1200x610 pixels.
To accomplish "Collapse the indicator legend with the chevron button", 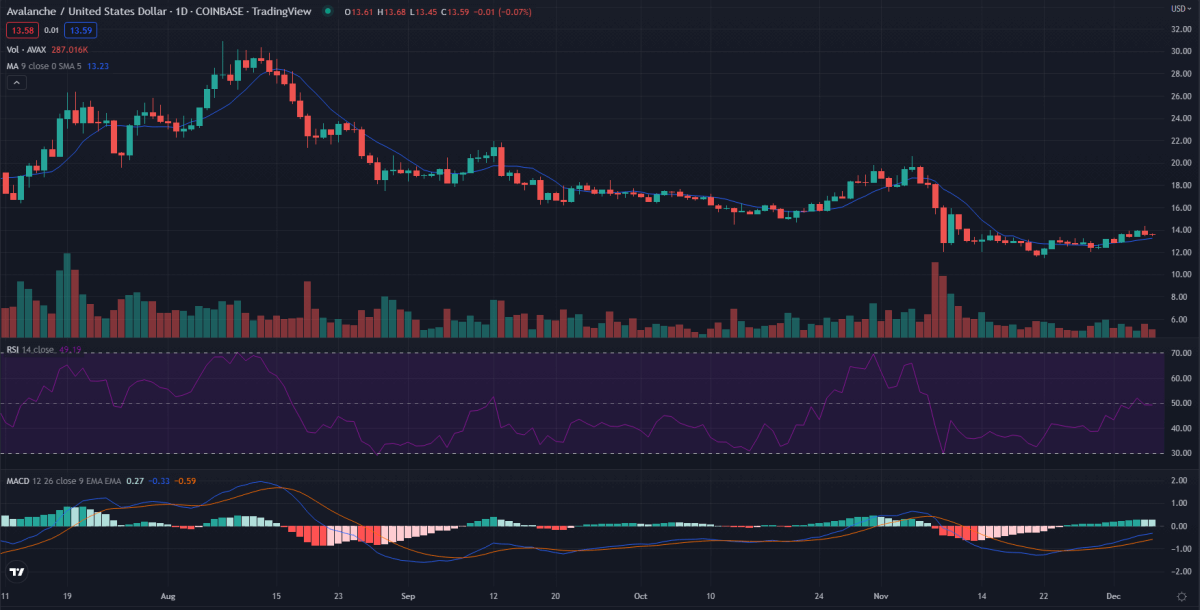I will point(16,84).
